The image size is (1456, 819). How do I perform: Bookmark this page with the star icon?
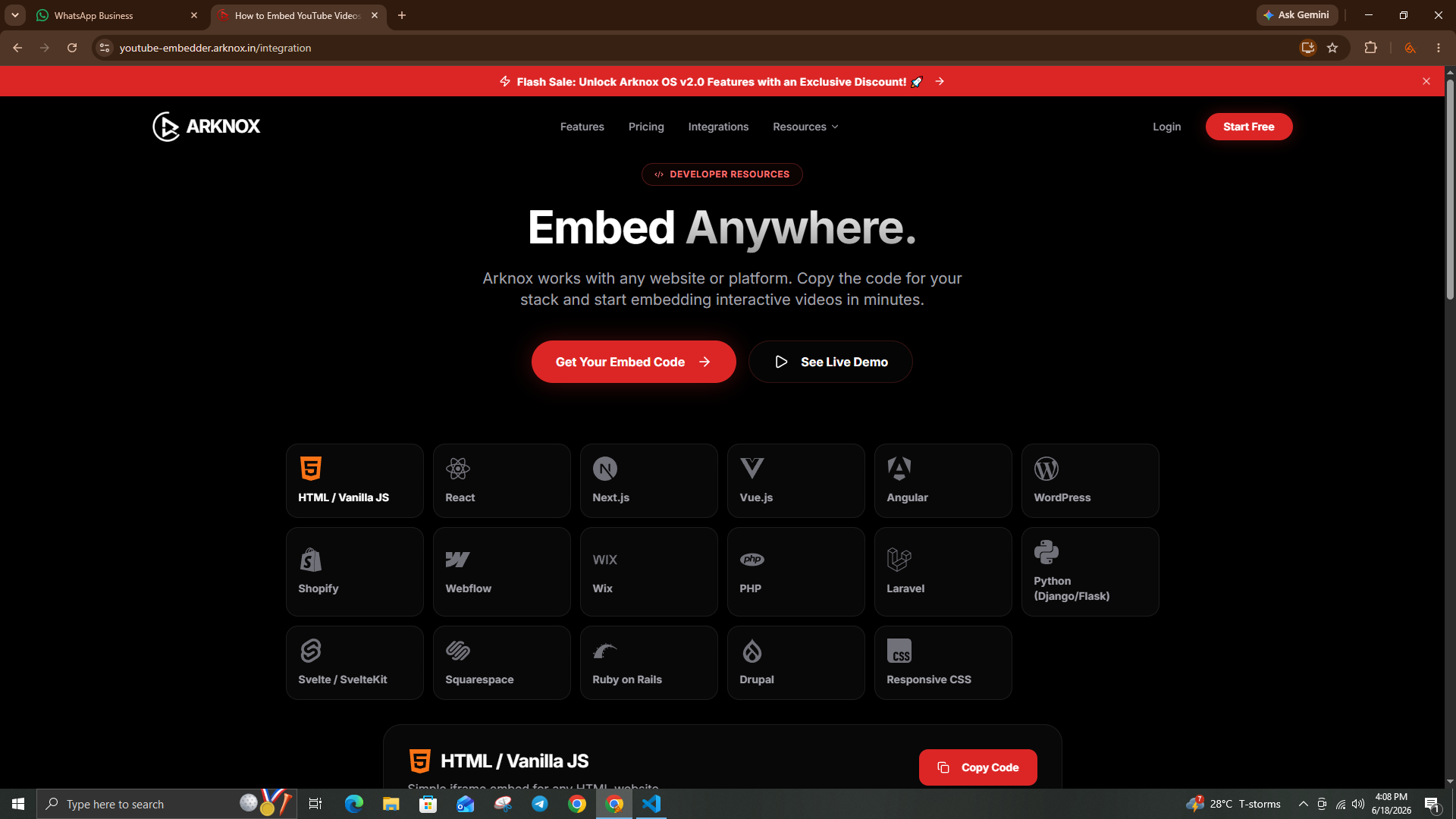pos(1332,48)
